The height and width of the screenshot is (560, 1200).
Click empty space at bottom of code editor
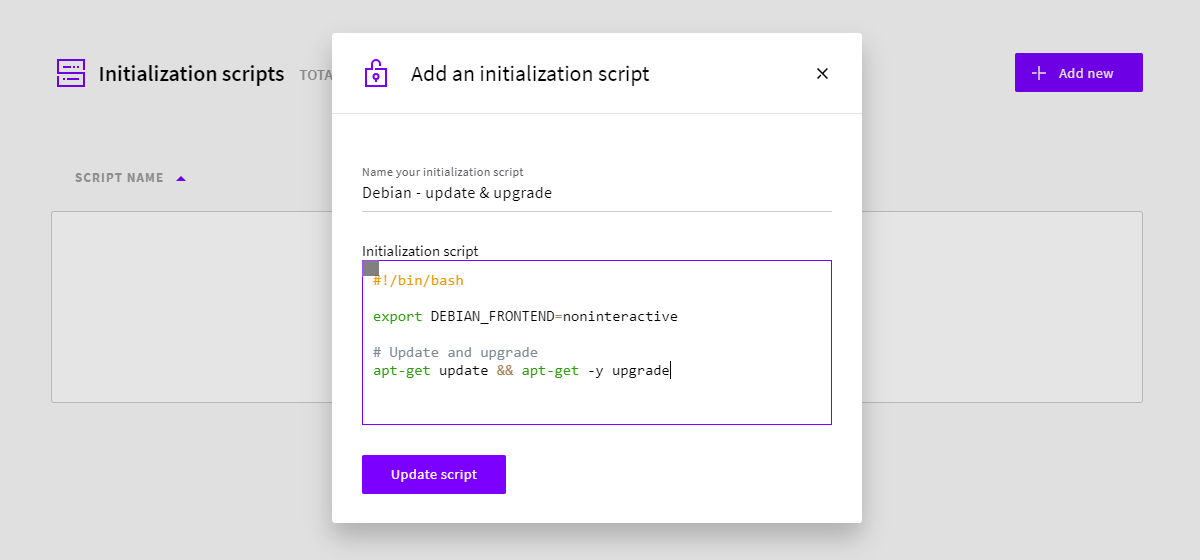(596, 405)
